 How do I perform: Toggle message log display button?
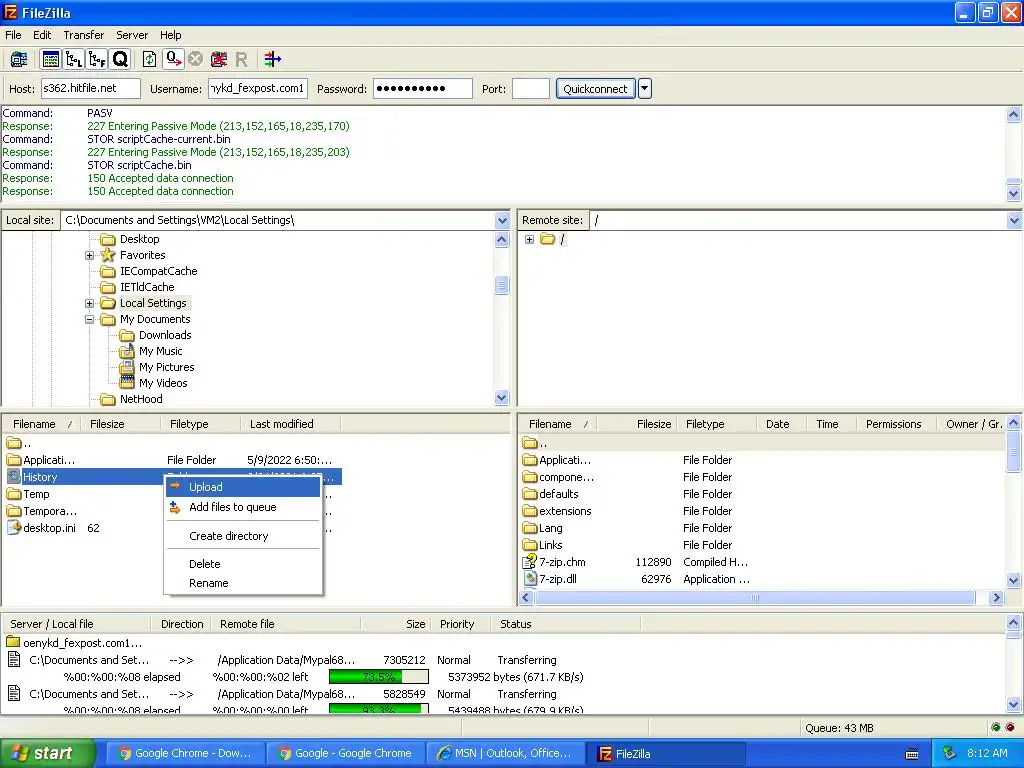coord(50,59)
